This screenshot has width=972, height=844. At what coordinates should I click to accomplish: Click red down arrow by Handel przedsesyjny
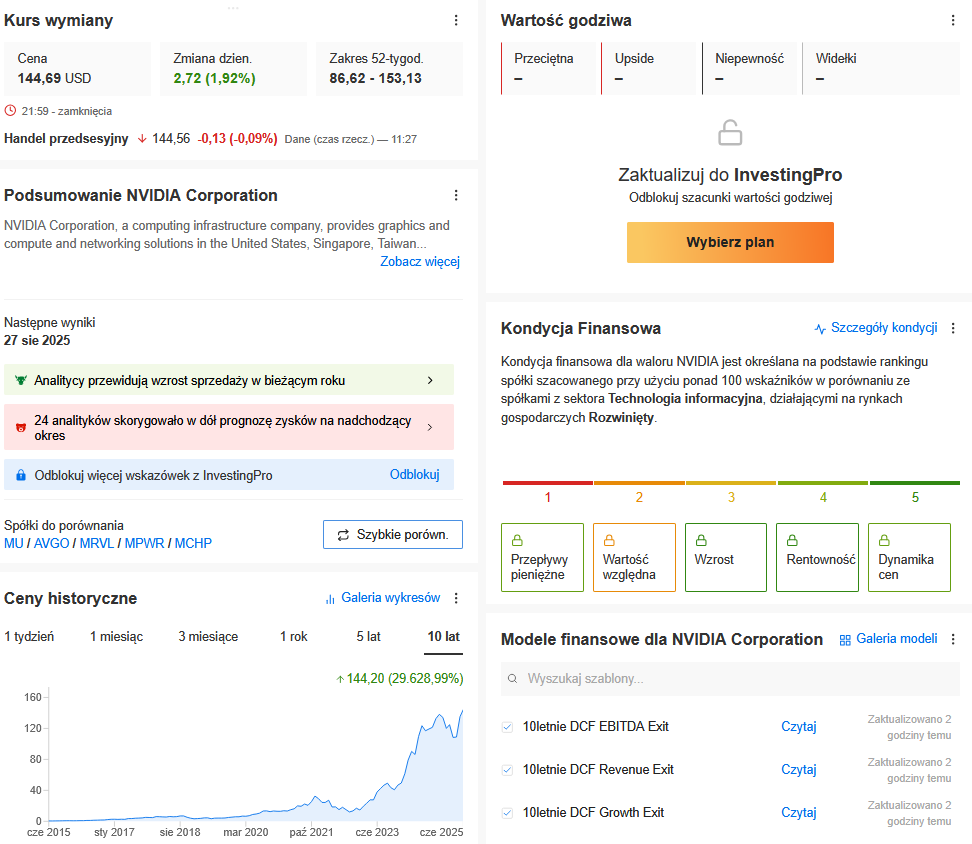[x=142, y=139]
